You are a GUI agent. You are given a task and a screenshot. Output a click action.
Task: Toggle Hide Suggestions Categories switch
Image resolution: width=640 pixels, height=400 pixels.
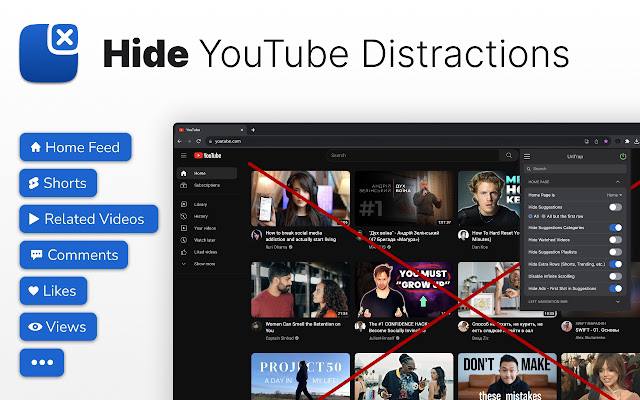click(x=616, y=228)
